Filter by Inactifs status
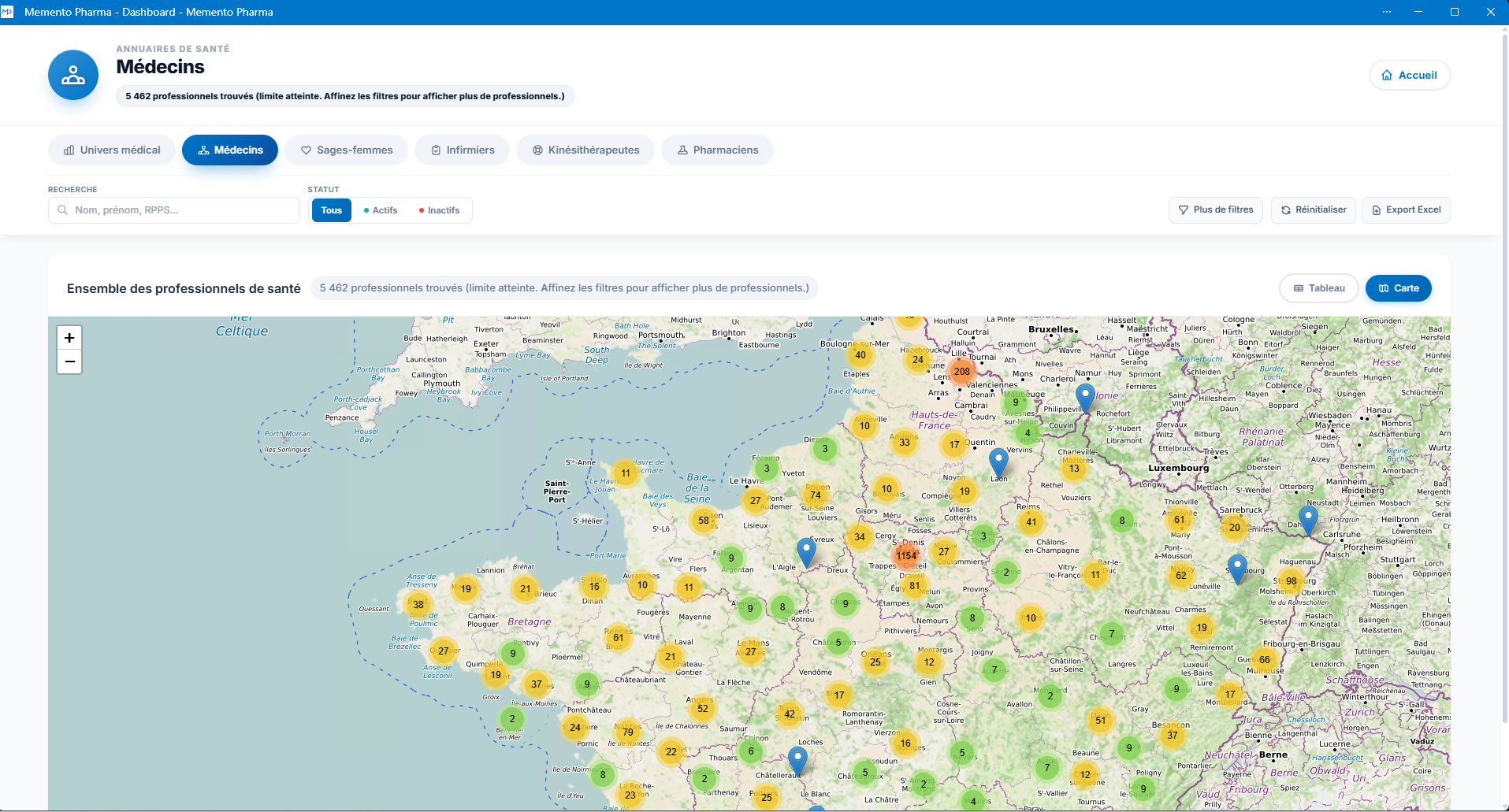The image size is (1509, 812). point(440,210)
